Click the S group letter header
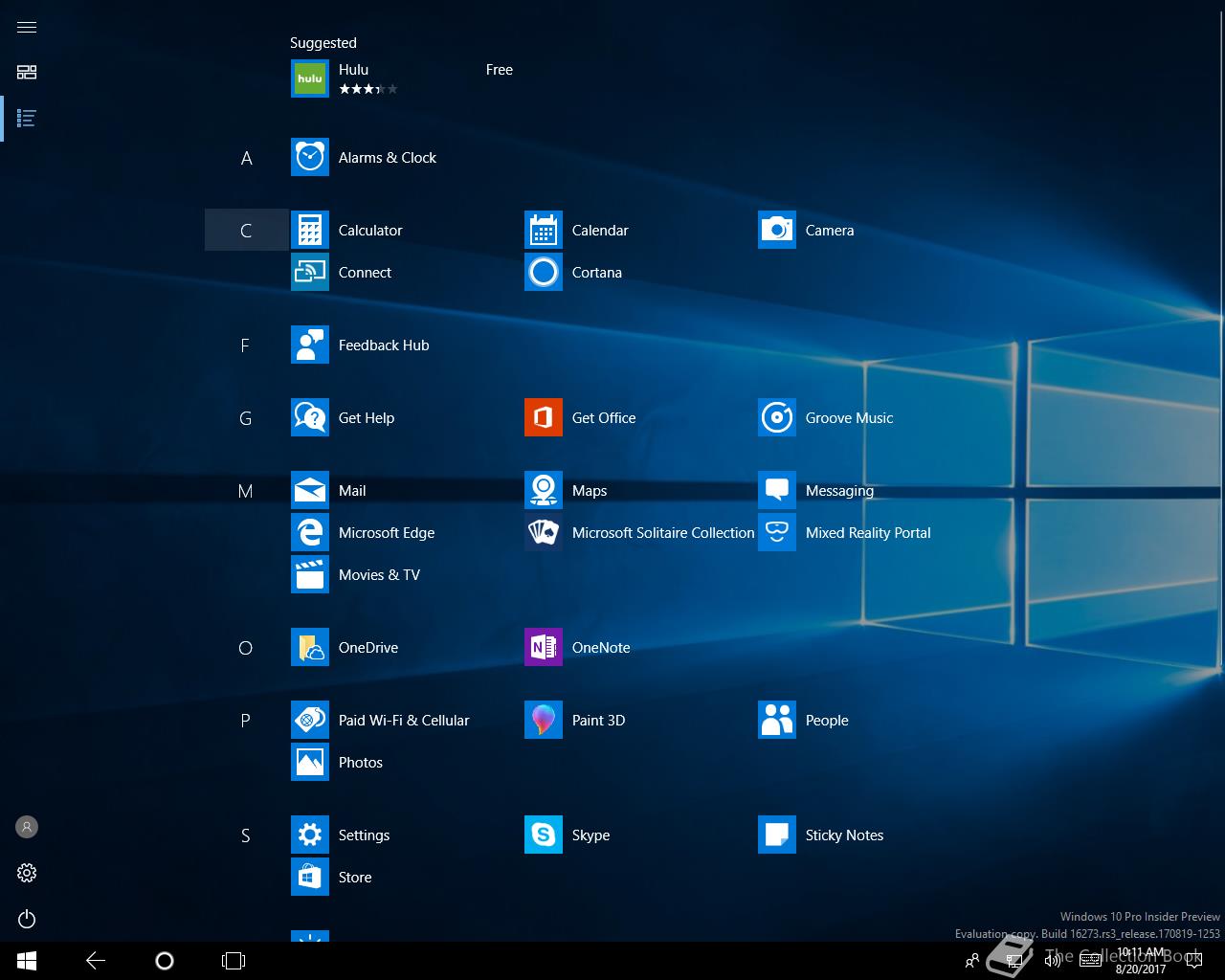 [x=246, y=835]
